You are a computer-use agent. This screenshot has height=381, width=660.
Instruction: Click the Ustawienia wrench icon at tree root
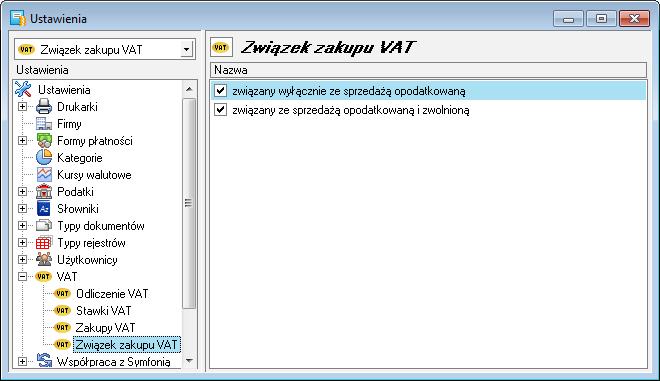23,89
